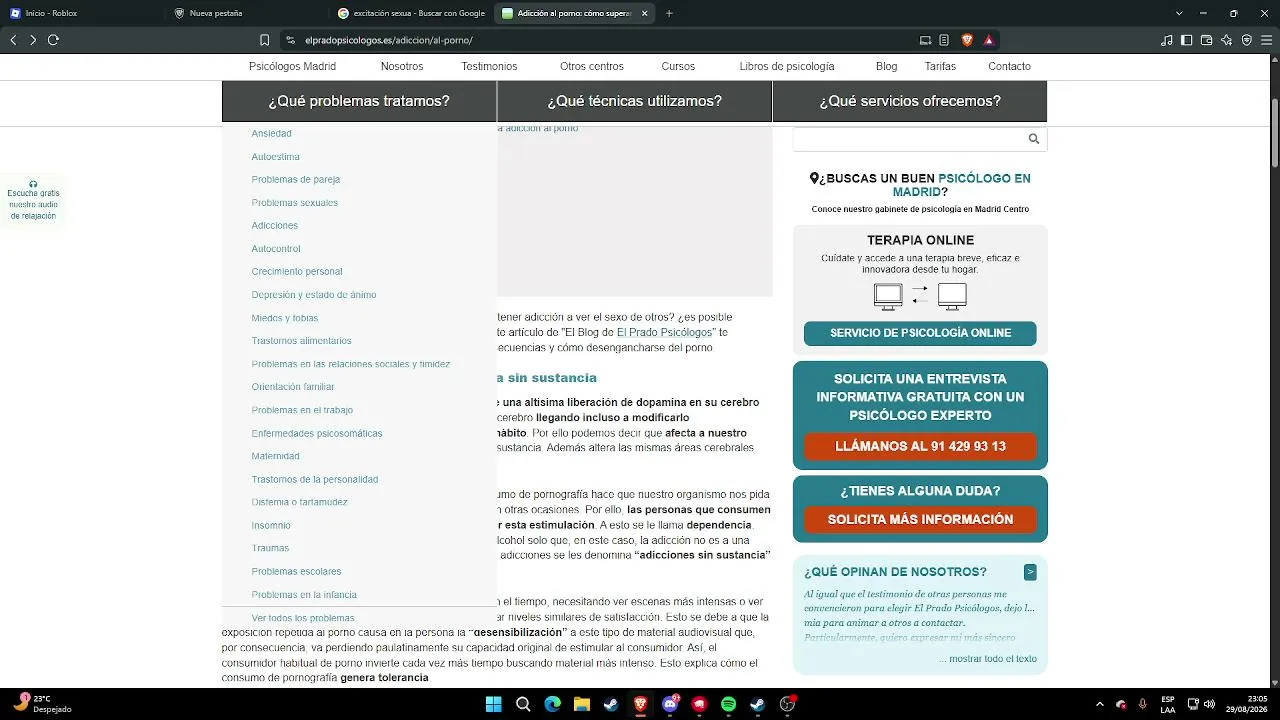Open Testimonios menu item
Viewport: 1280px width, 720px height.
pos(489,66)
